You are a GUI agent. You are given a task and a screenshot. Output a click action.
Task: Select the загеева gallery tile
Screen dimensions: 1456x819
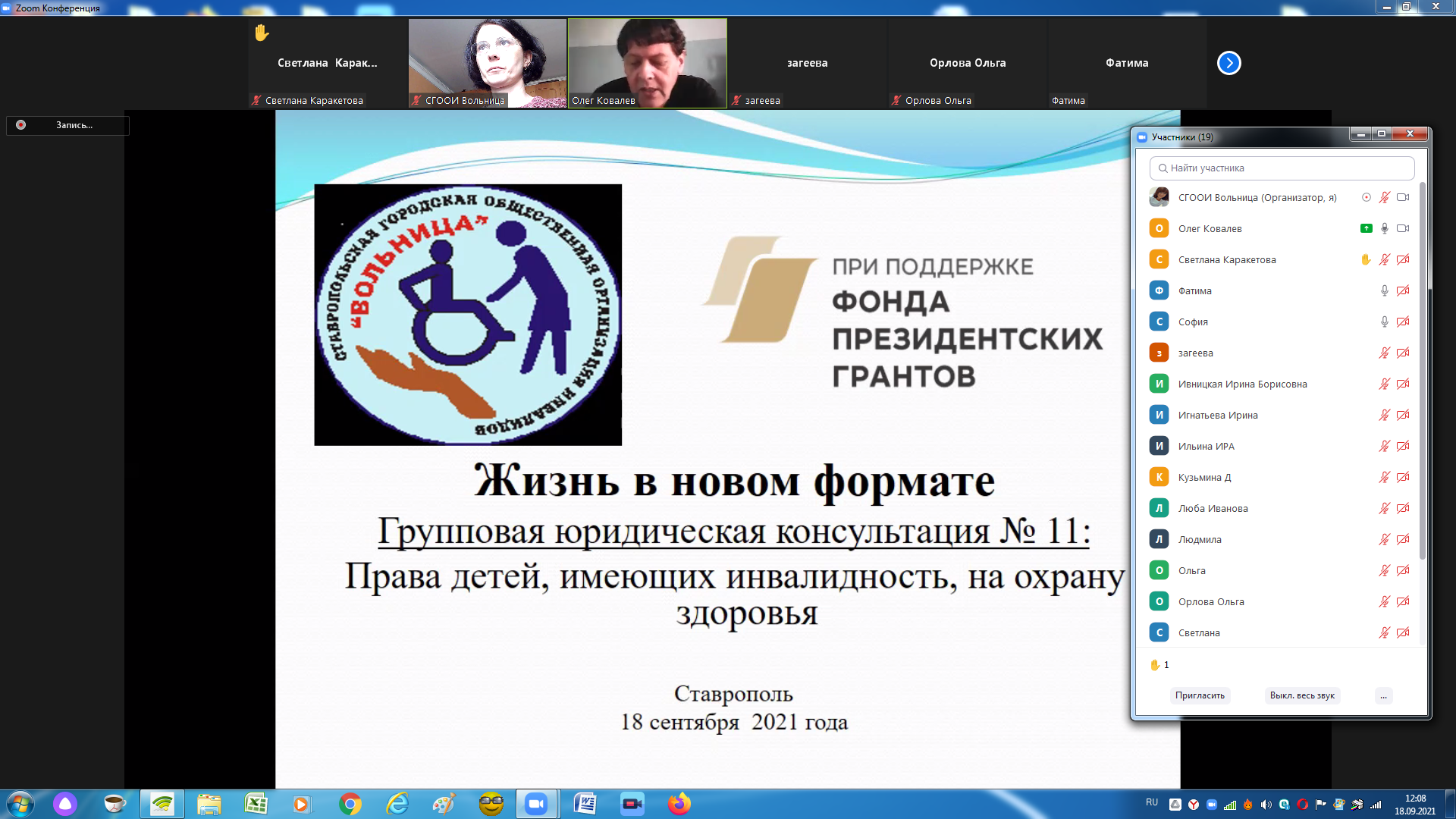tap(807, 63)
